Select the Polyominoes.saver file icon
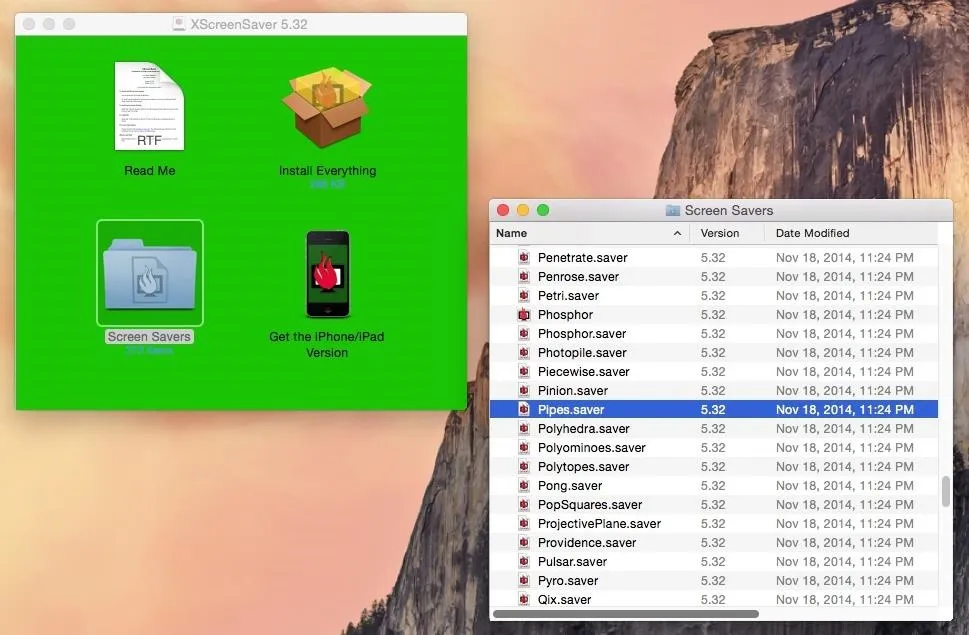Screen dimensions: 969x635 [524, 448]
